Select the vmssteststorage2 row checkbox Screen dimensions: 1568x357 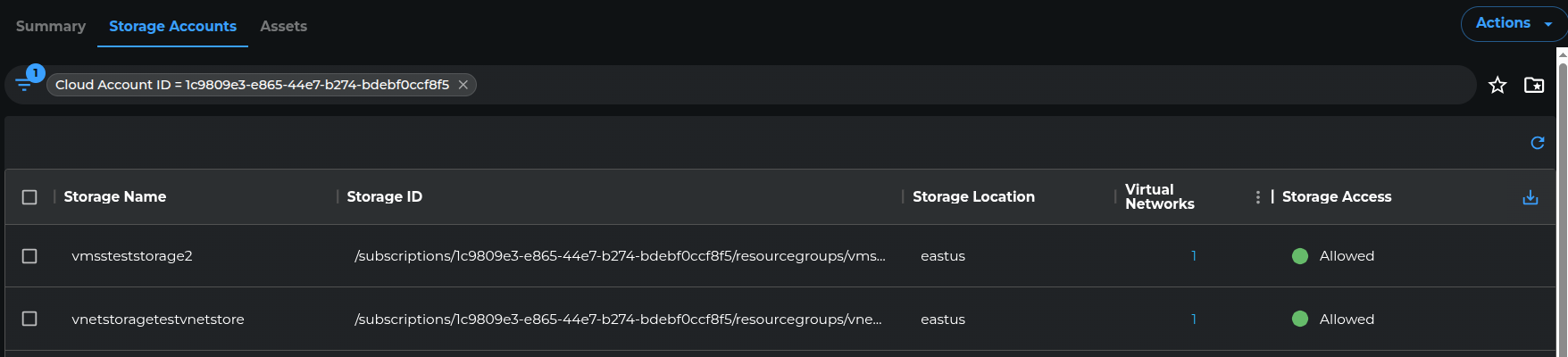(29, 256)
